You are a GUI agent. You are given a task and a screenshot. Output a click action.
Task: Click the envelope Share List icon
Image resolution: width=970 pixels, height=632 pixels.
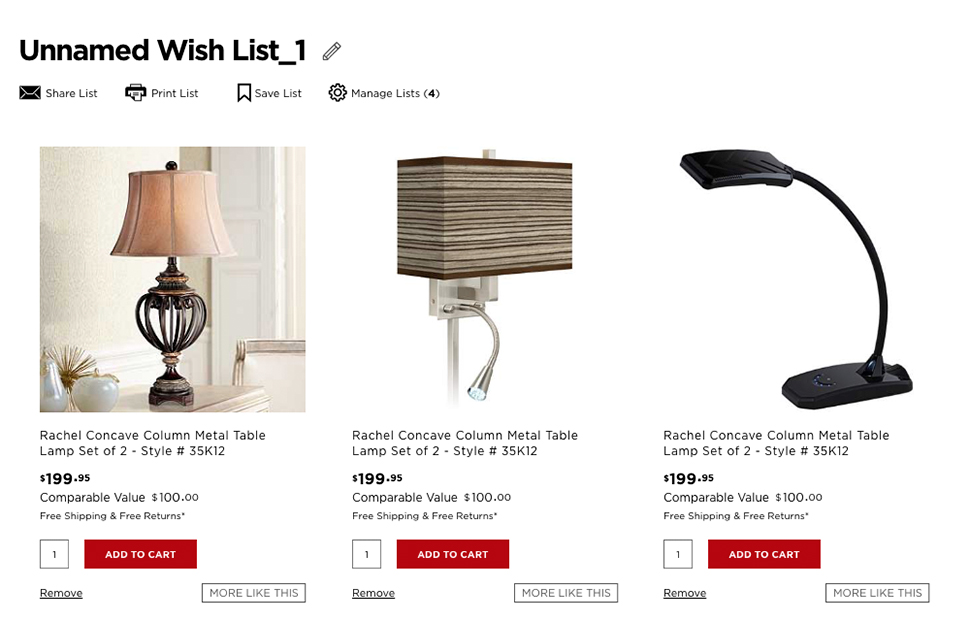click(x=30, y=93)
